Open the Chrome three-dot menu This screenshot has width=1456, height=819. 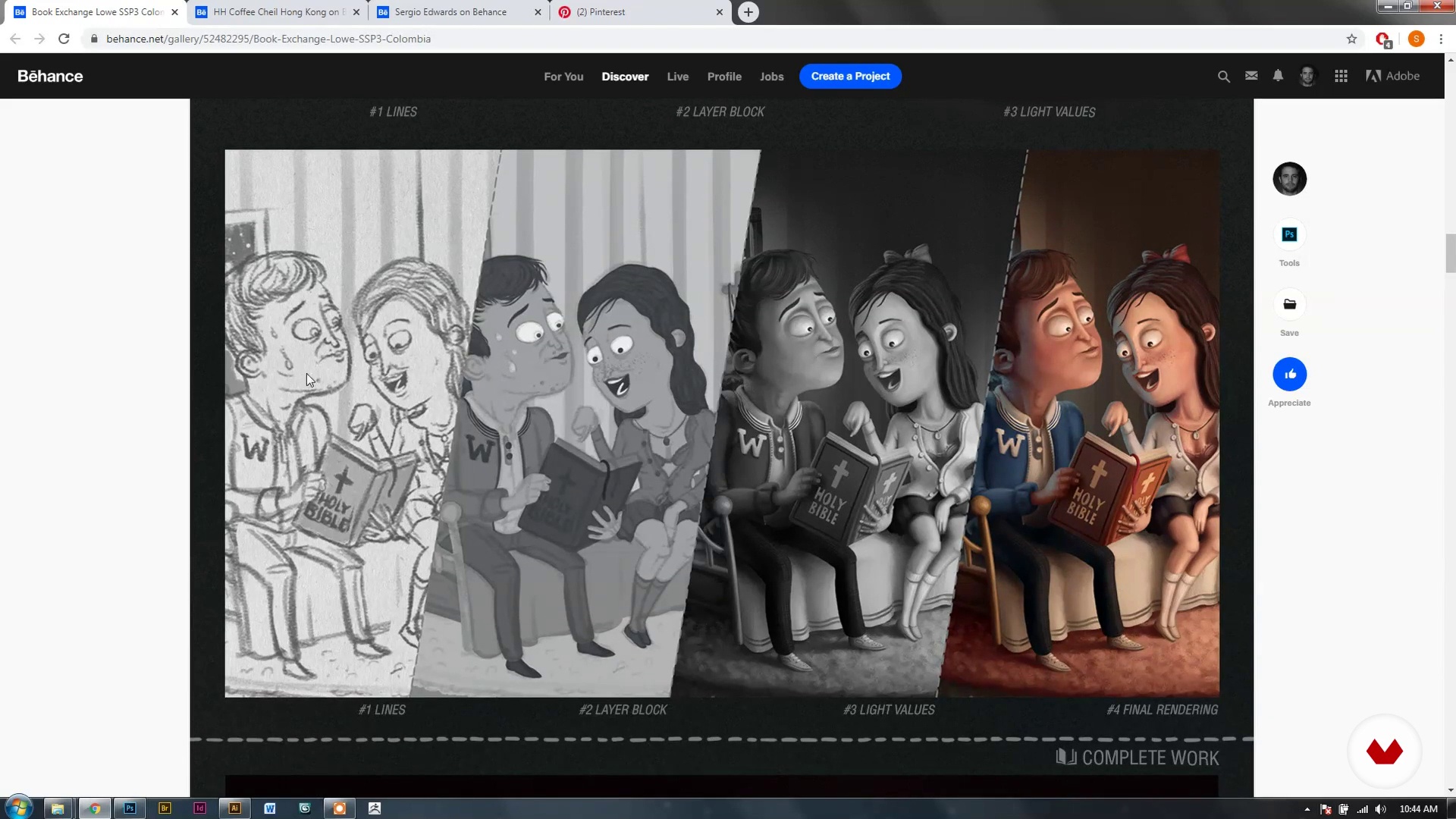tap(1441, 39)
